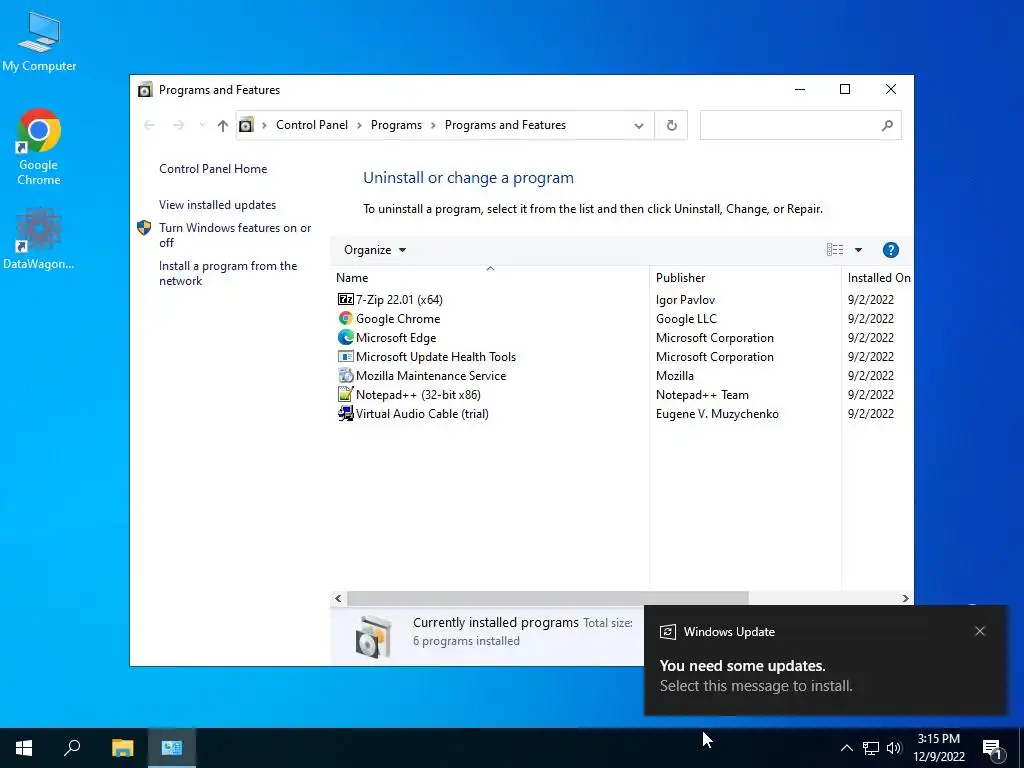Screen dimensions: 1024x768
Task: Select publisher cell Eugene V. Muzychenko
Action: click(x=717, y=413)
